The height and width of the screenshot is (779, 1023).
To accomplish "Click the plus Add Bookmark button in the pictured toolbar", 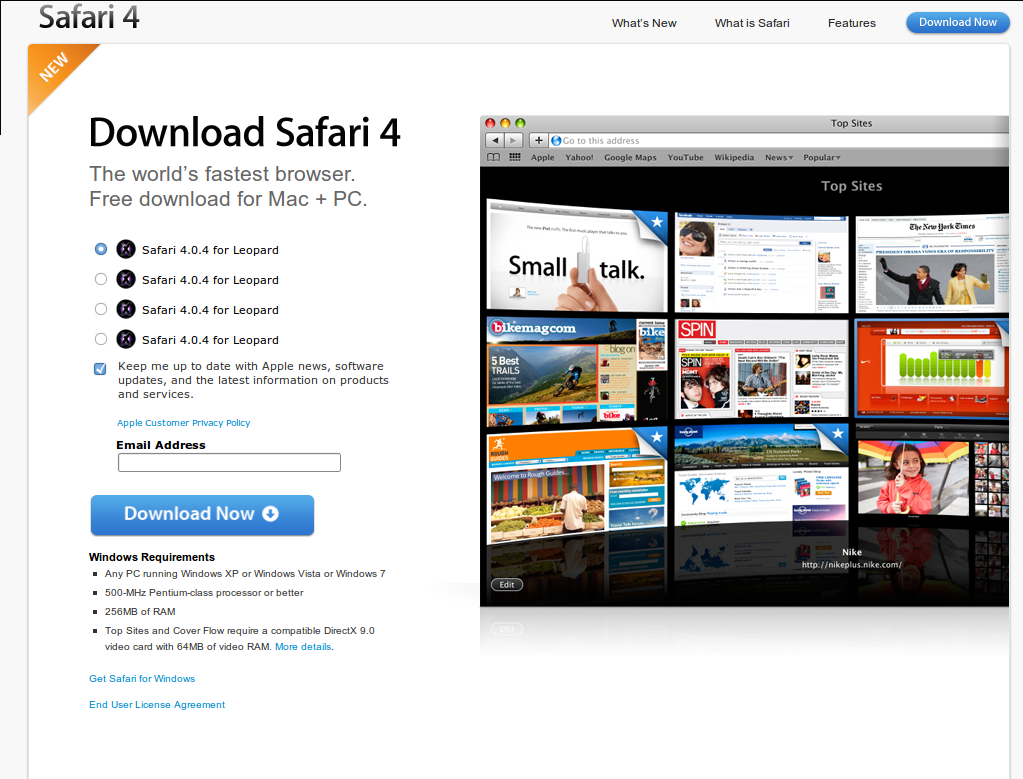I will 538,140.
